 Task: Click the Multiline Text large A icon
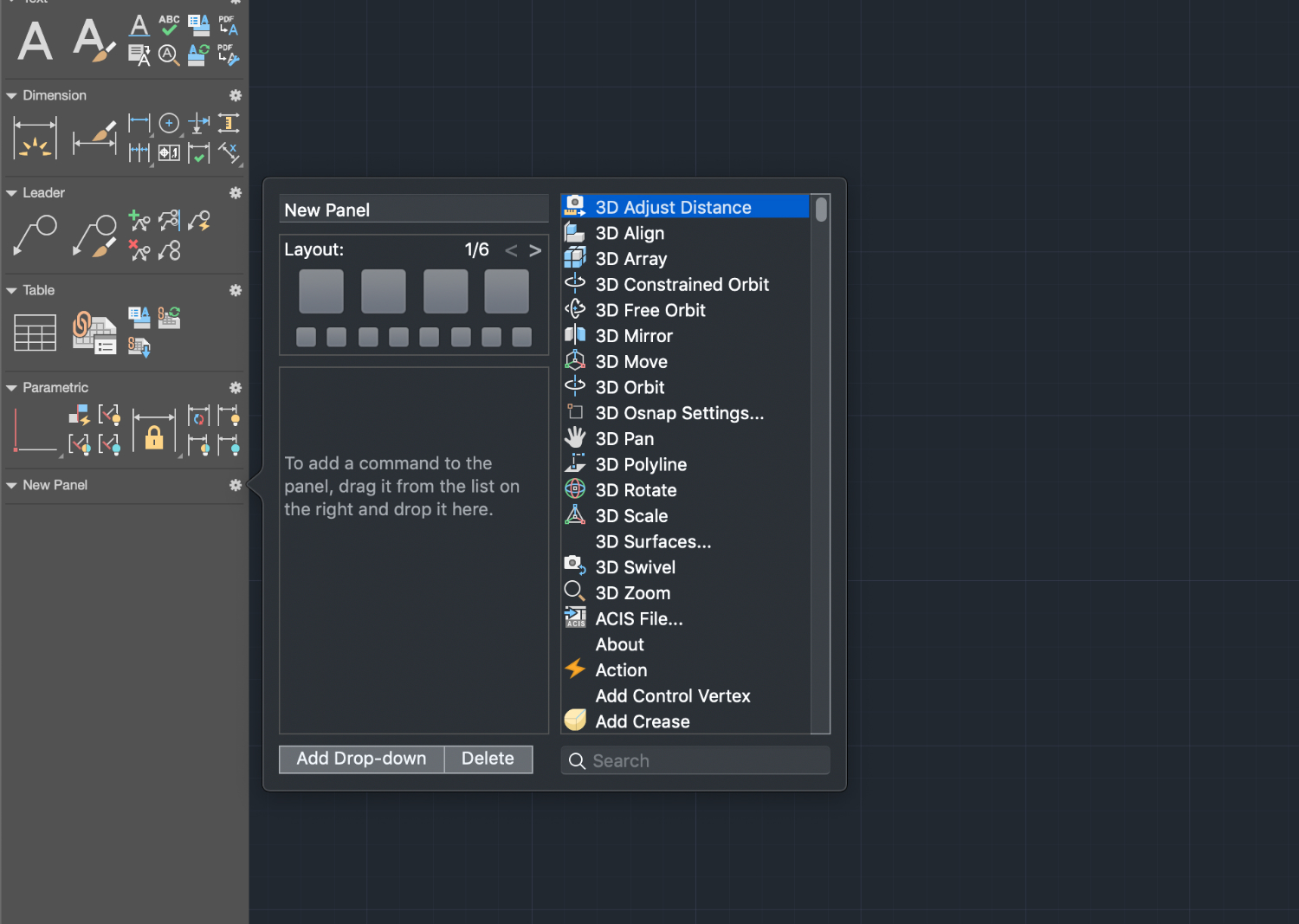[36, 41]
